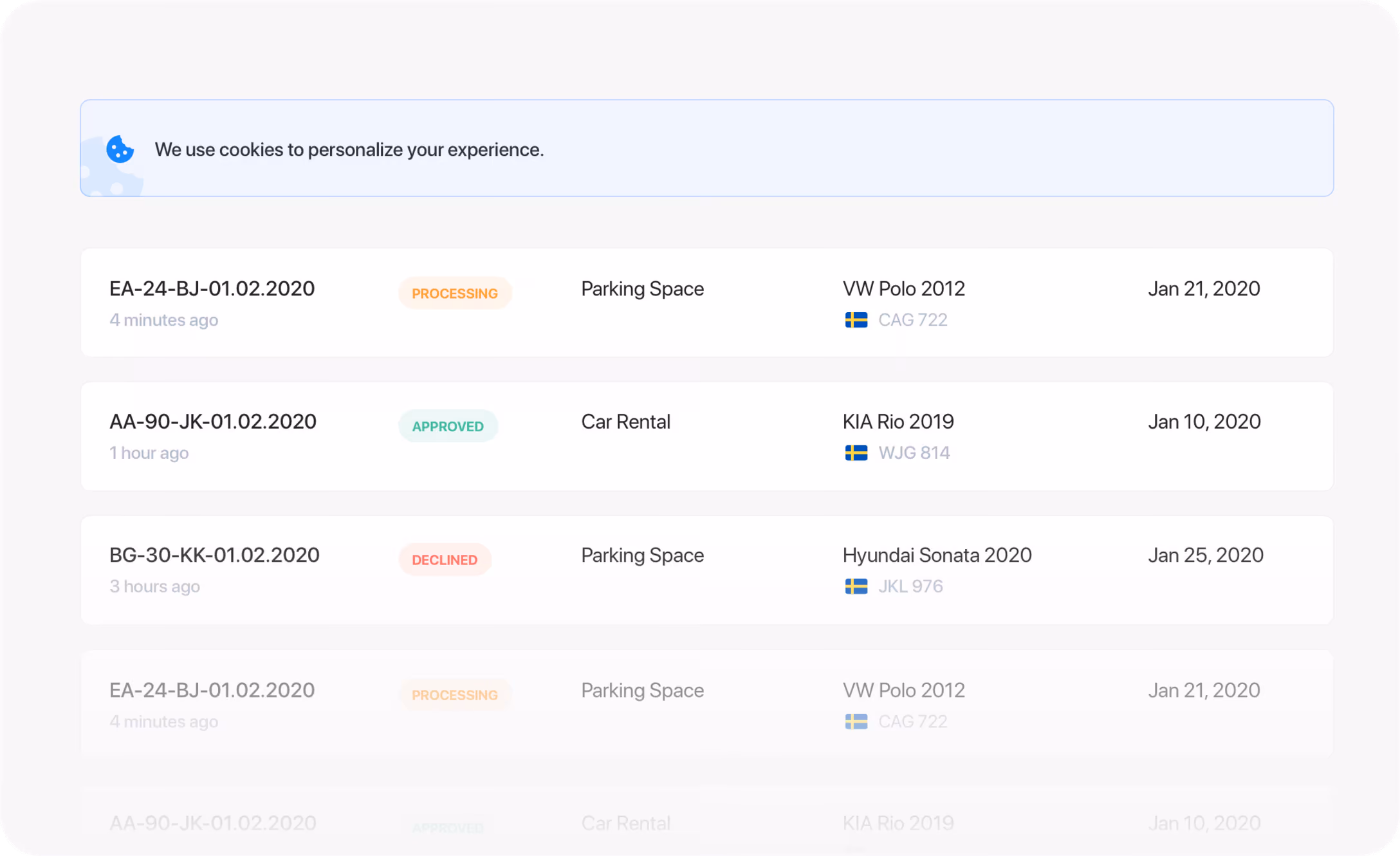This screenshot has width=1400, height=856.
Task: Click the faded PROCESSING status badge
Action: [x=455, y=694]
